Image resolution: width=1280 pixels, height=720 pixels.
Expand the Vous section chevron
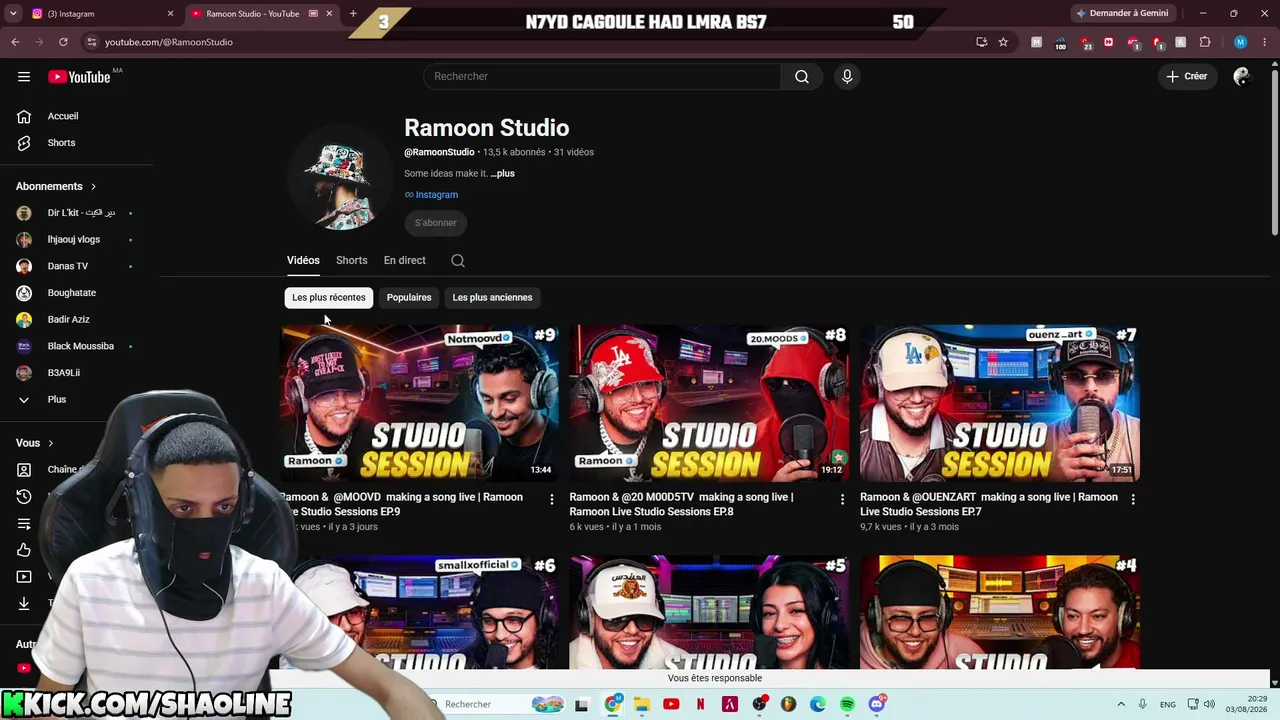point(50,443)
